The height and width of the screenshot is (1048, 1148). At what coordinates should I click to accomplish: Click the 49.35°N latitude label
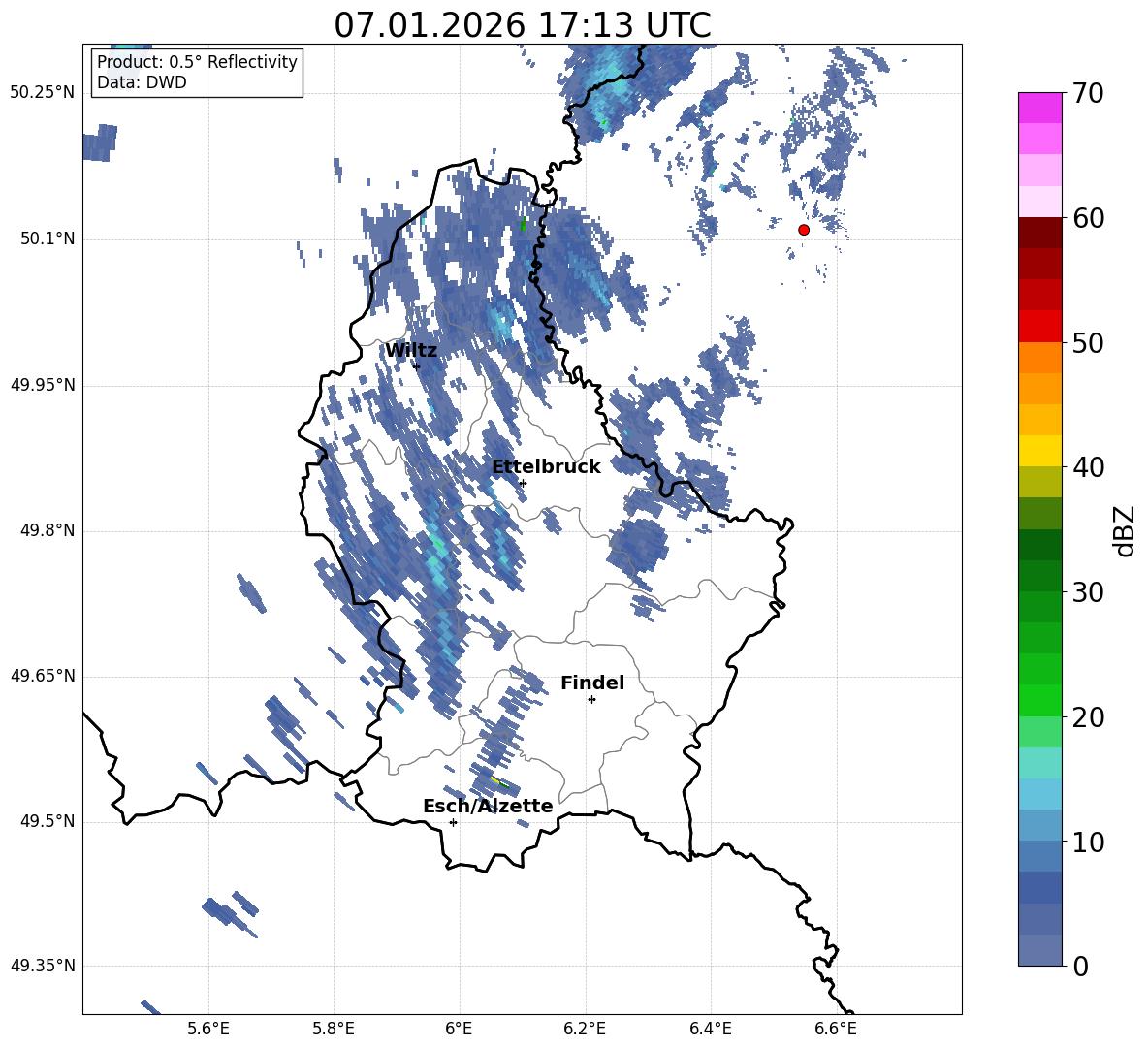tap(43, 966)
